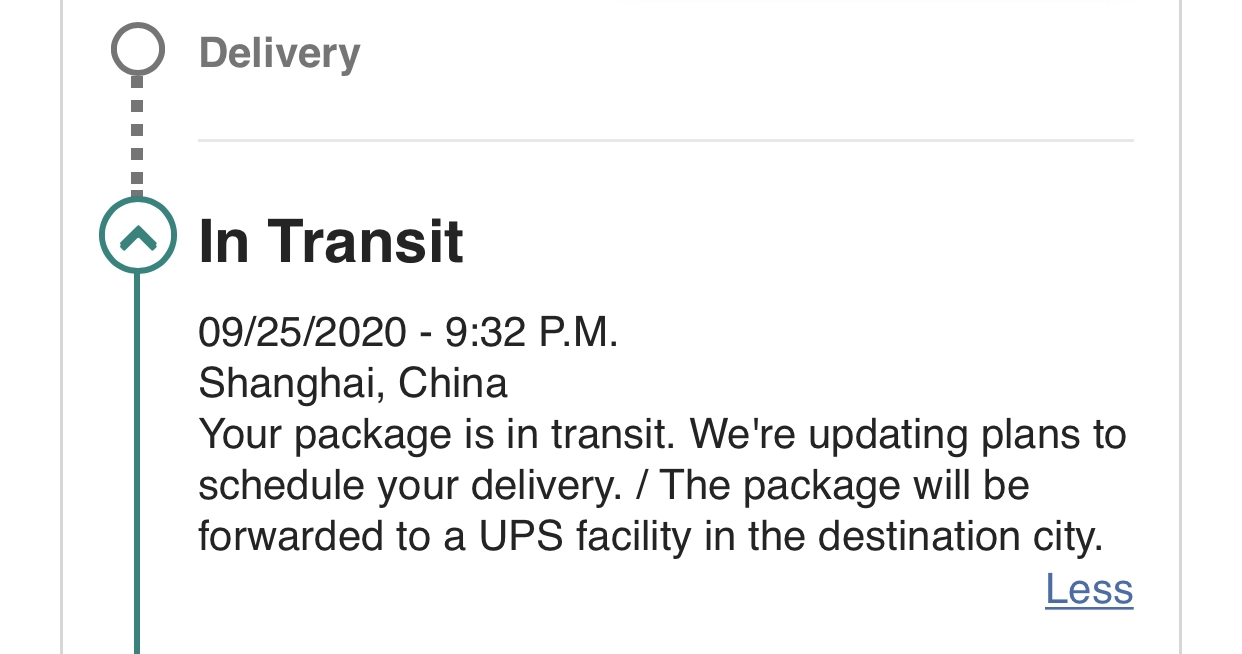Click "forwarded to a" text
1242x654 pixels.
pos(332,537)
